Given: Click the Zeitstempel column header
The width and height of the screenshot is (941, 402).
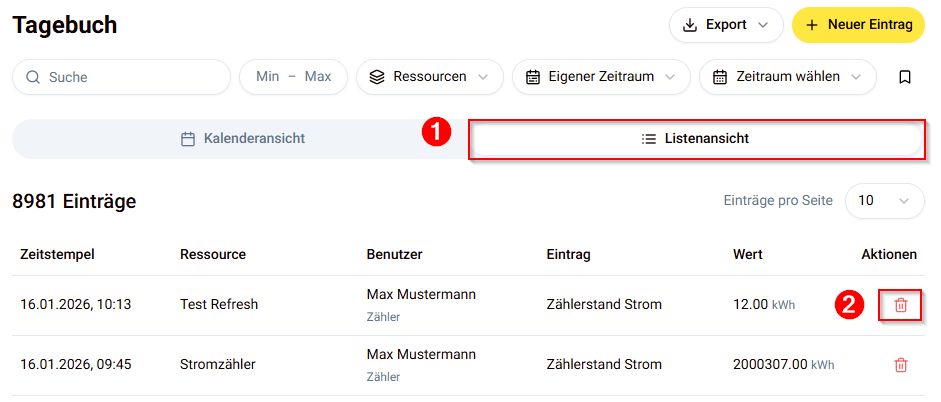Looking at the screenshot, I should [57, 255].
